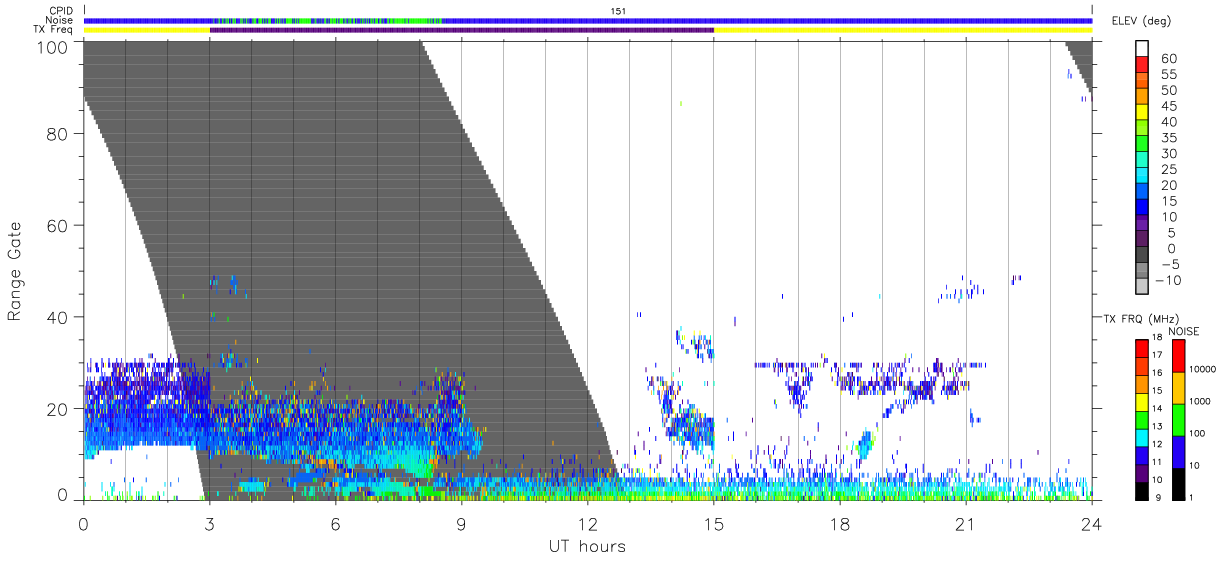Click the x-axis tick label '12'
The height and width of the screenshot is (567, 1228).
tap(587, 524)
